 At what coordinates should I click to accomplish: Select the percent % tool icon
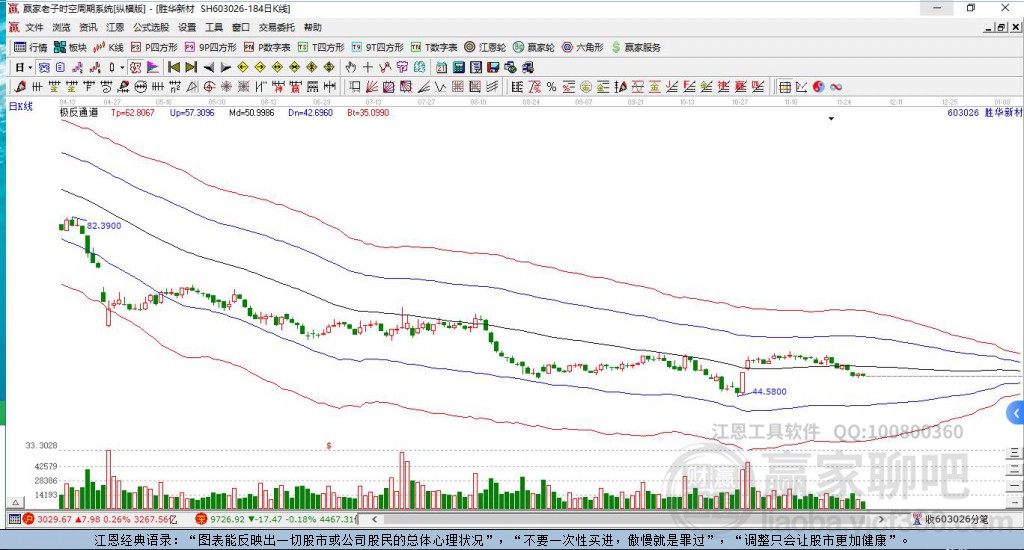point(551,86)
